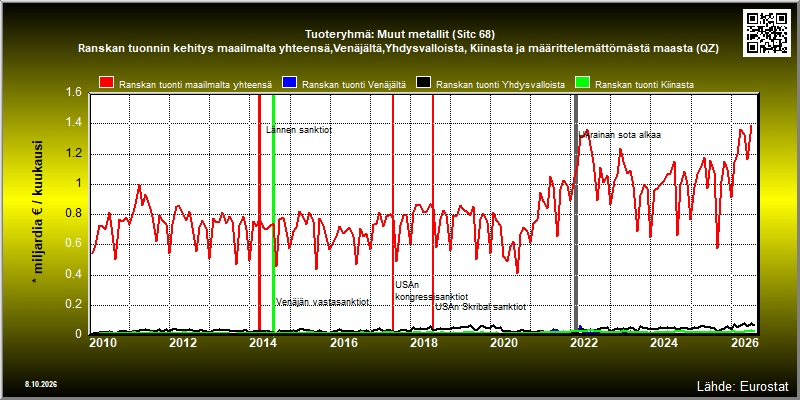800x400 pixels.
Task: Click the 'USAn kongressisanktiot' annotation
Action: [431, 290]
